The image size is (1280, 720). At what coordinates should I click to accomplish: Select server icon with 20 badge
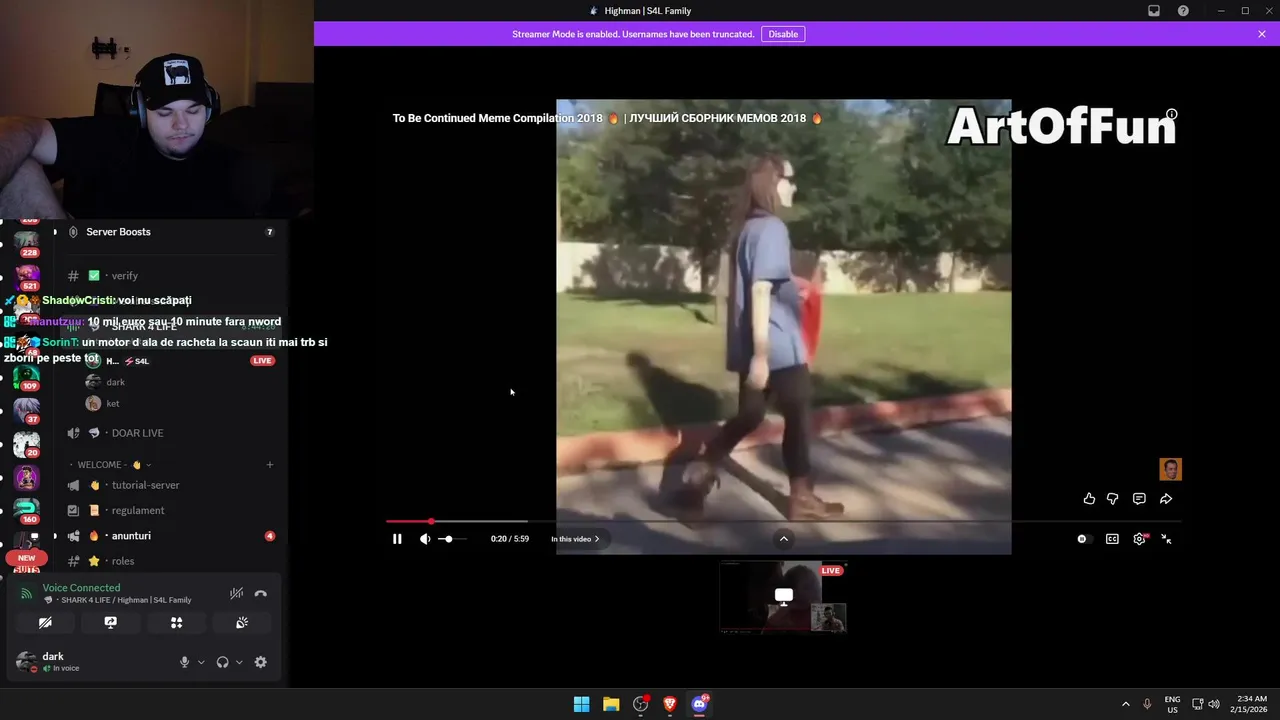click(26, 443)
